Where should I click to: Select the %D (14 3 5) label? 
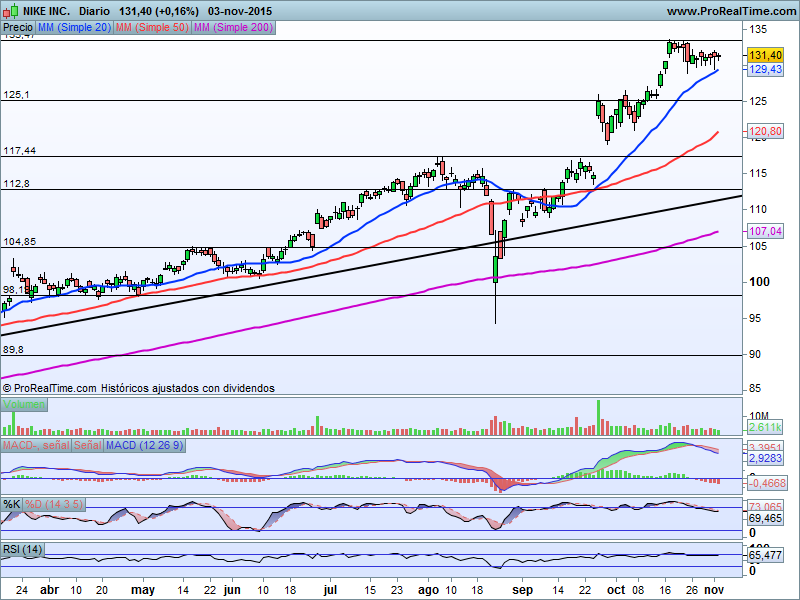tap(54, 505)
